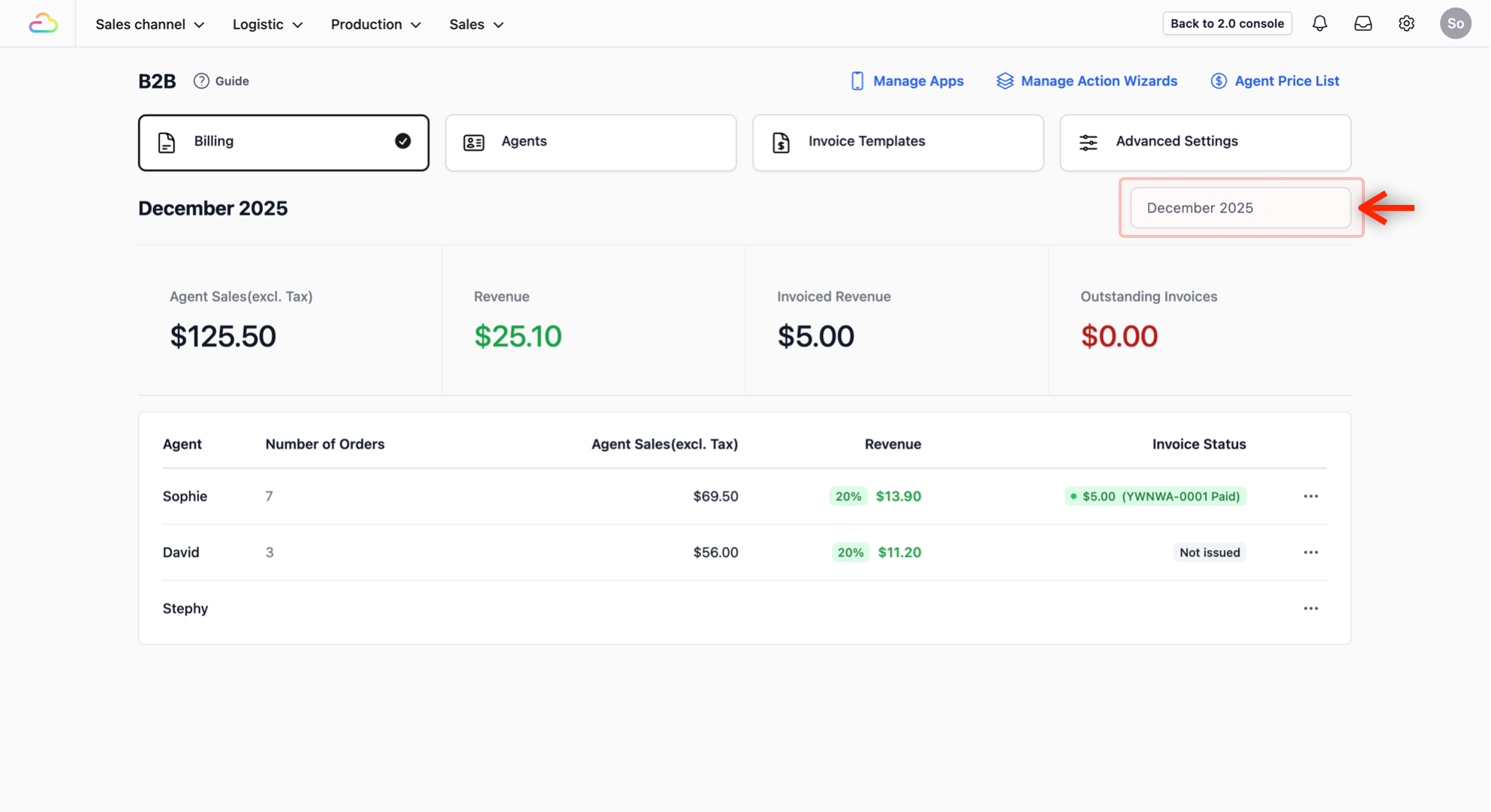Click the So user avatar
This screenshot has width=1491, height=812.
(x=1455, y=23)
